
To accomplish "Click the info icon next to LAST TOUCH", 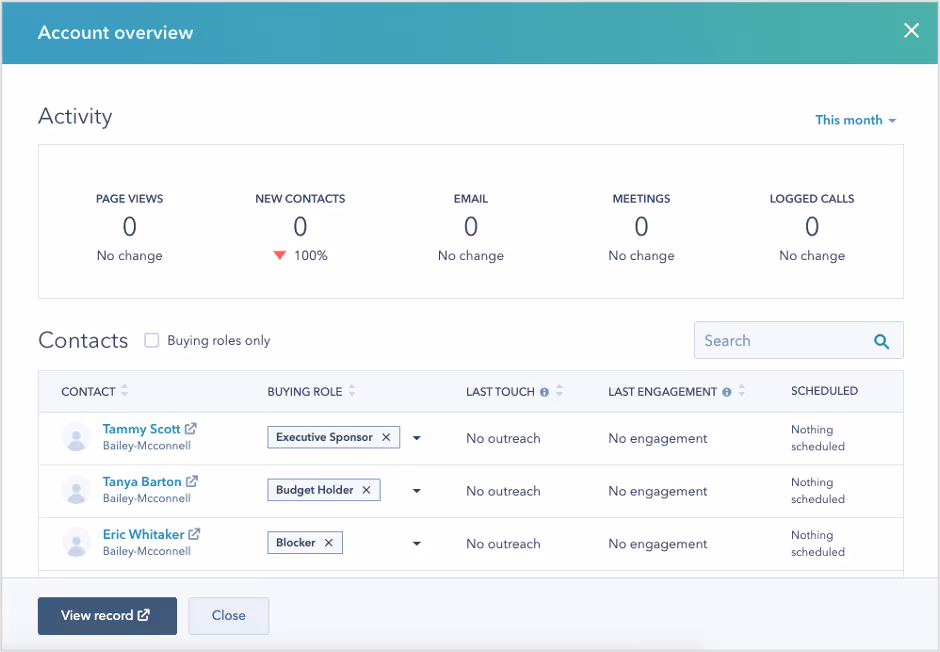I will pyautogui.click(x=544, y=391).
